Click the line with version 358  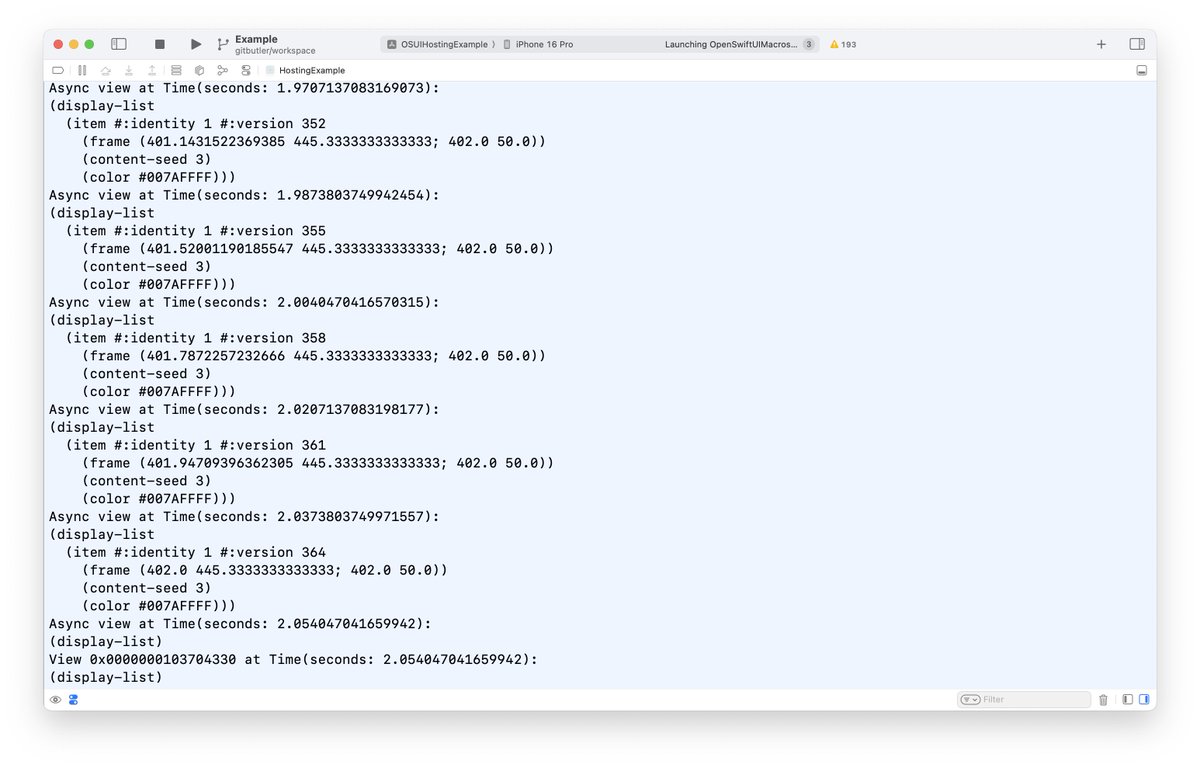[196, 338]
